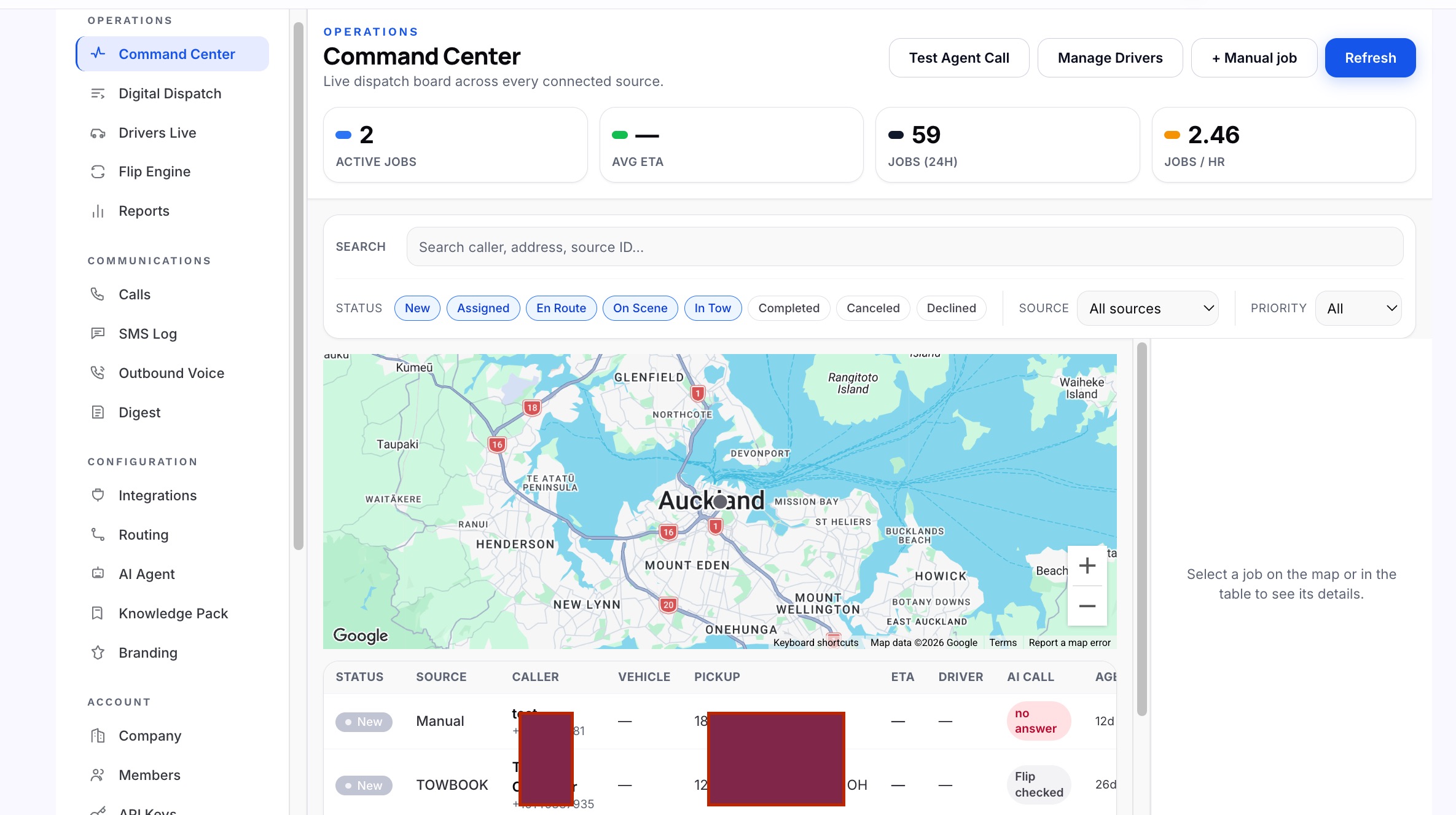
Task: Click the Flip Engine refresh-arrows icon
Action: point(98,171)
